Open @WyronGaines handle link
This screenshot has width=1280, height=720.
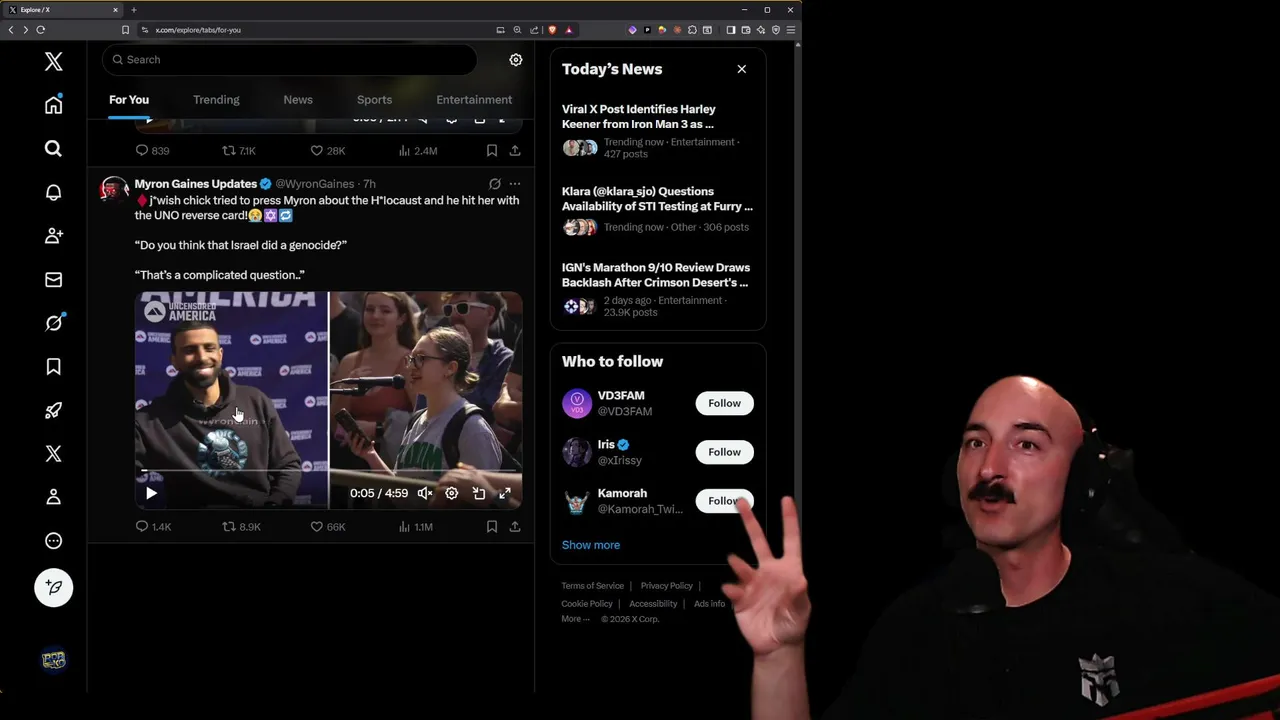pos(315,184)
